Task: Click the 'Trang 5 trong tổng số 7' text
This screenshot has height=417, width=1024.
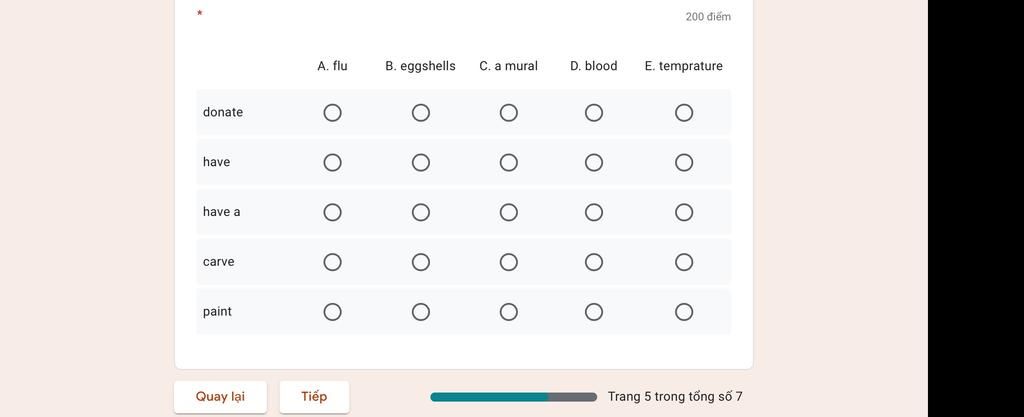Action: 675,397
